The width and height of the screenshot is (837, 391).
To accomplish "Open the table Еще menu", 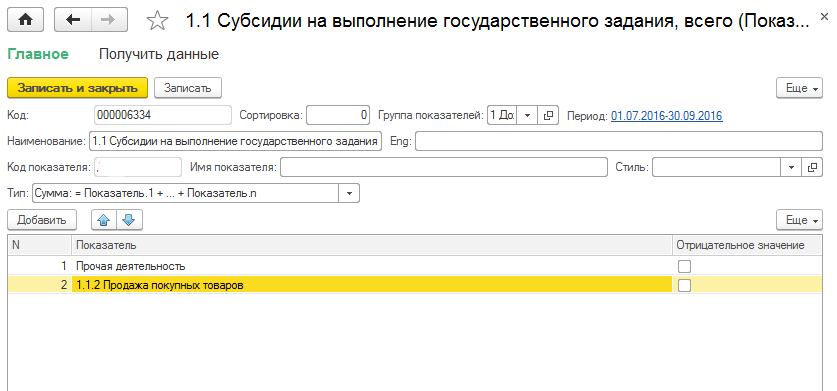I will pos(800,220).
